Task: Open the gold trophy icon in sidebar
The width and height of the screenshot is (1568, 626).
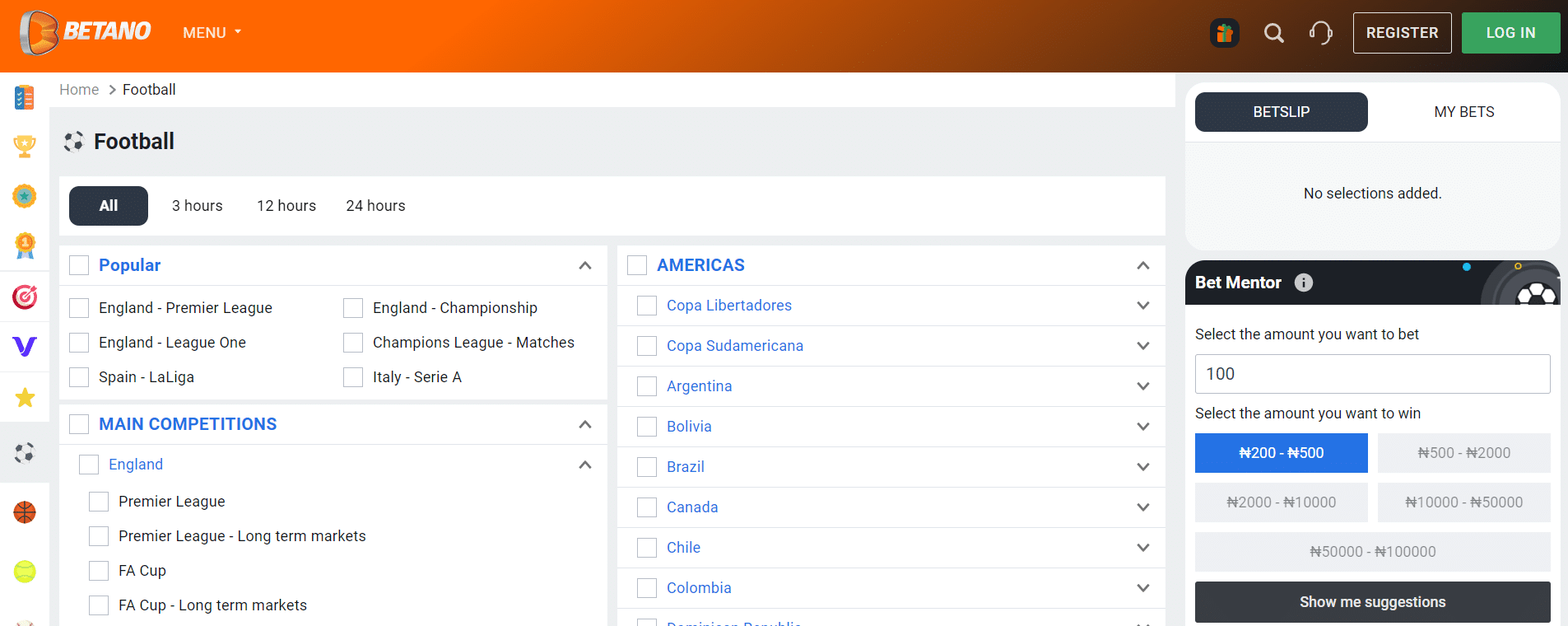Action: 25,147
